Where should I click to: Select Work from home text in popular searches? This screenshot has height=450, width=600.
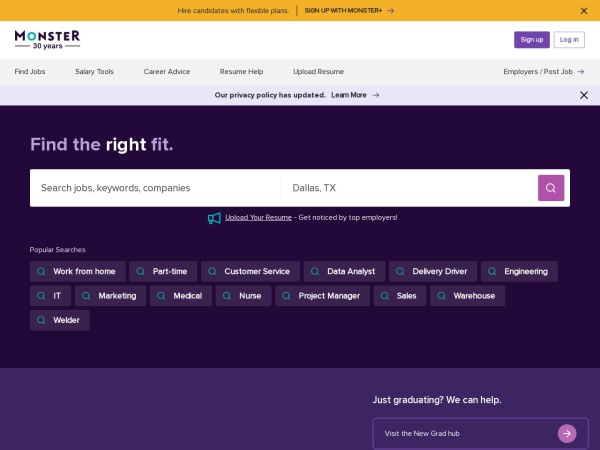84,271
